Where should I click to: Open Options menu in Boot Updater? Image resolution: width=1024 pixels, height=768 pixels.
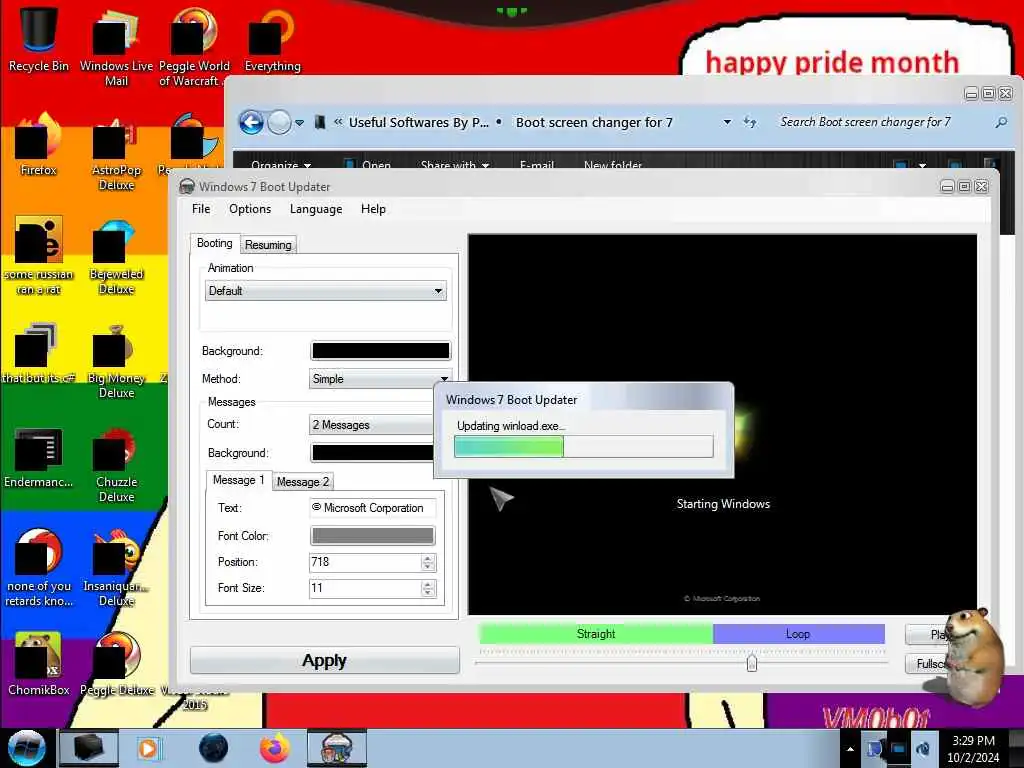click(x=249, y=209)
